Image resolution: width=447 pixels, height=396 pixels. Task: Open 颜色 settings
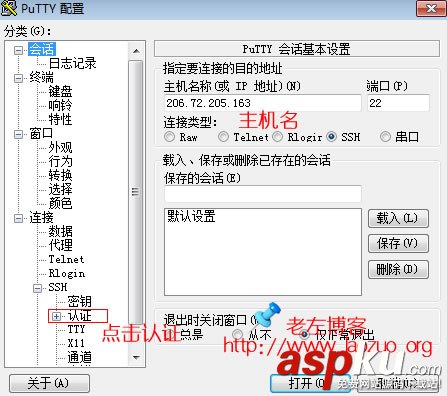tap(60, 203)
